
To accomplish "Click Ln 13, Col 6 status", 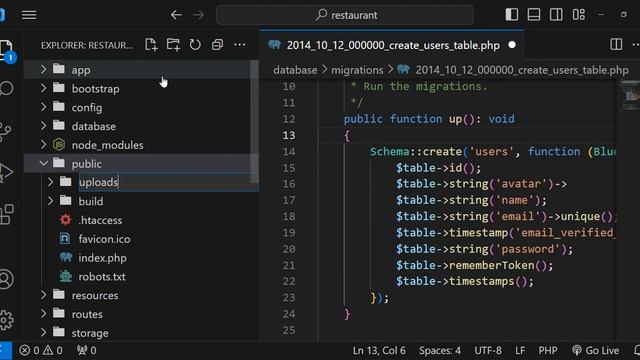I will tap(379, 350).
